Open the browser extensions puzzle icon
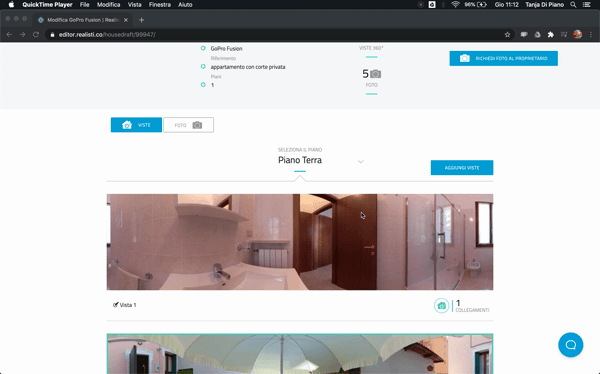600x374 pixels. click(551, 34)
